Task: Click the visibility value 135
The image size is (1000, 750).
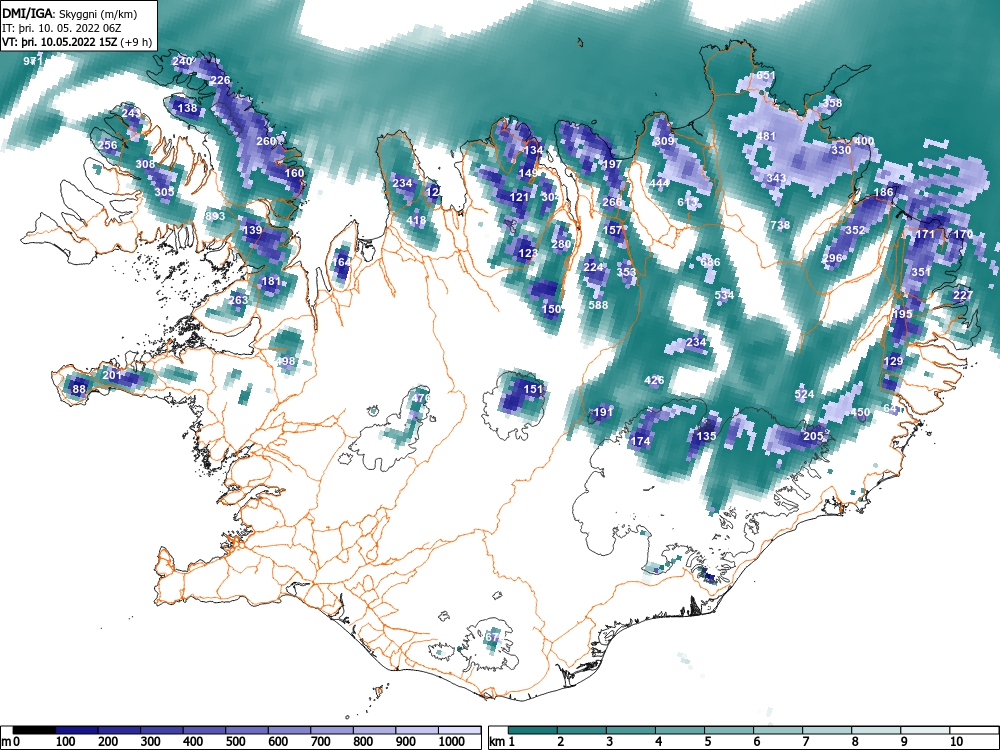Action: pos(707,436)
